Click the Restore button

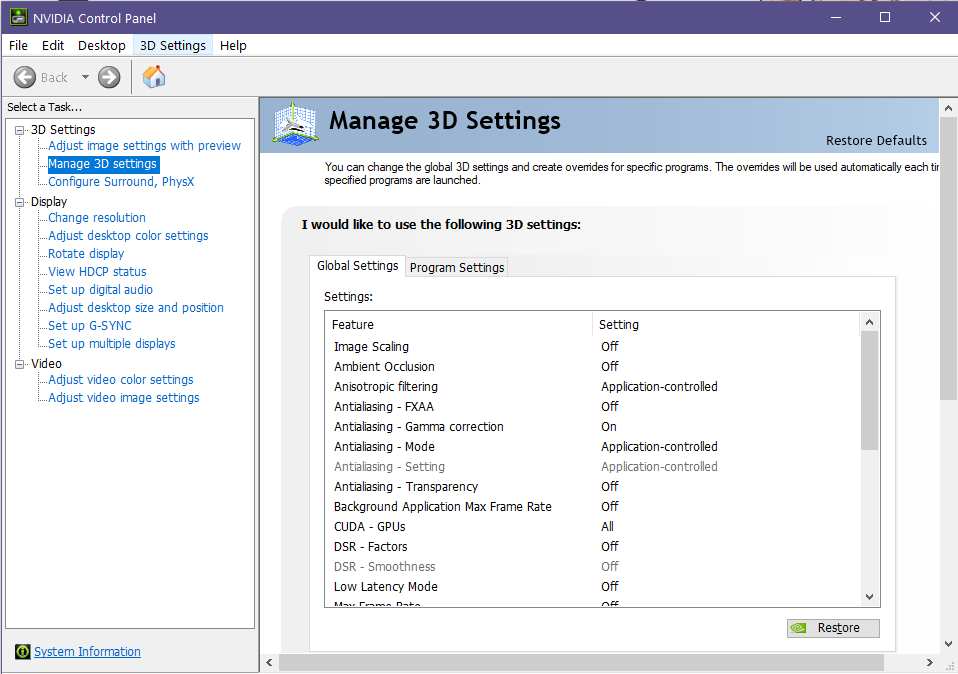click(833, 628)
